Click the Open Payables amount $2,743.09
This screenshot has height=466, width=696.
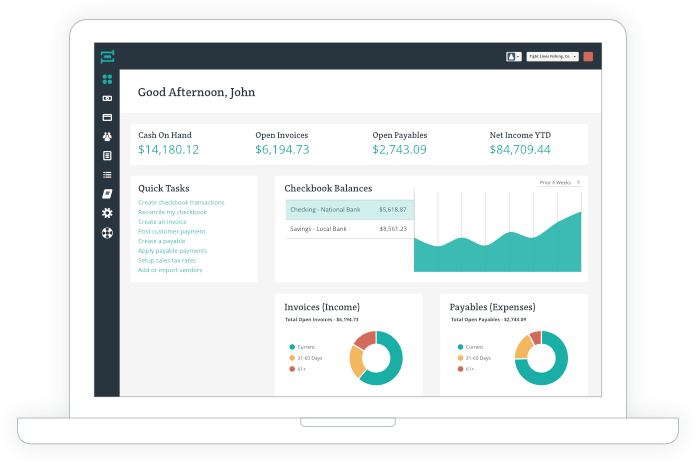(x=399, y=150)
